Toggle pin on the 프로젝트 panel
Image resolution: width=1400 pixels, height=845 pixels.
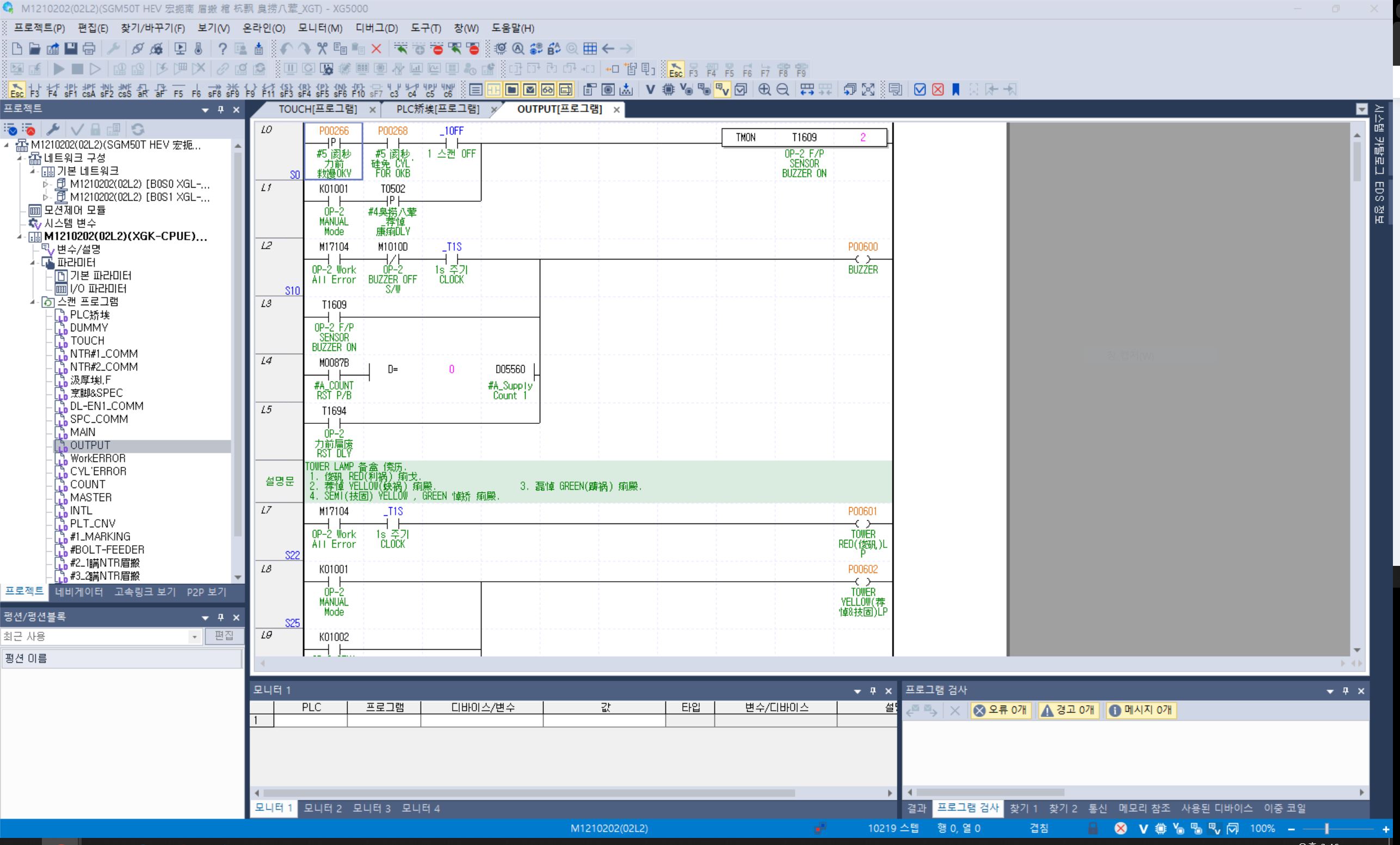221,109
